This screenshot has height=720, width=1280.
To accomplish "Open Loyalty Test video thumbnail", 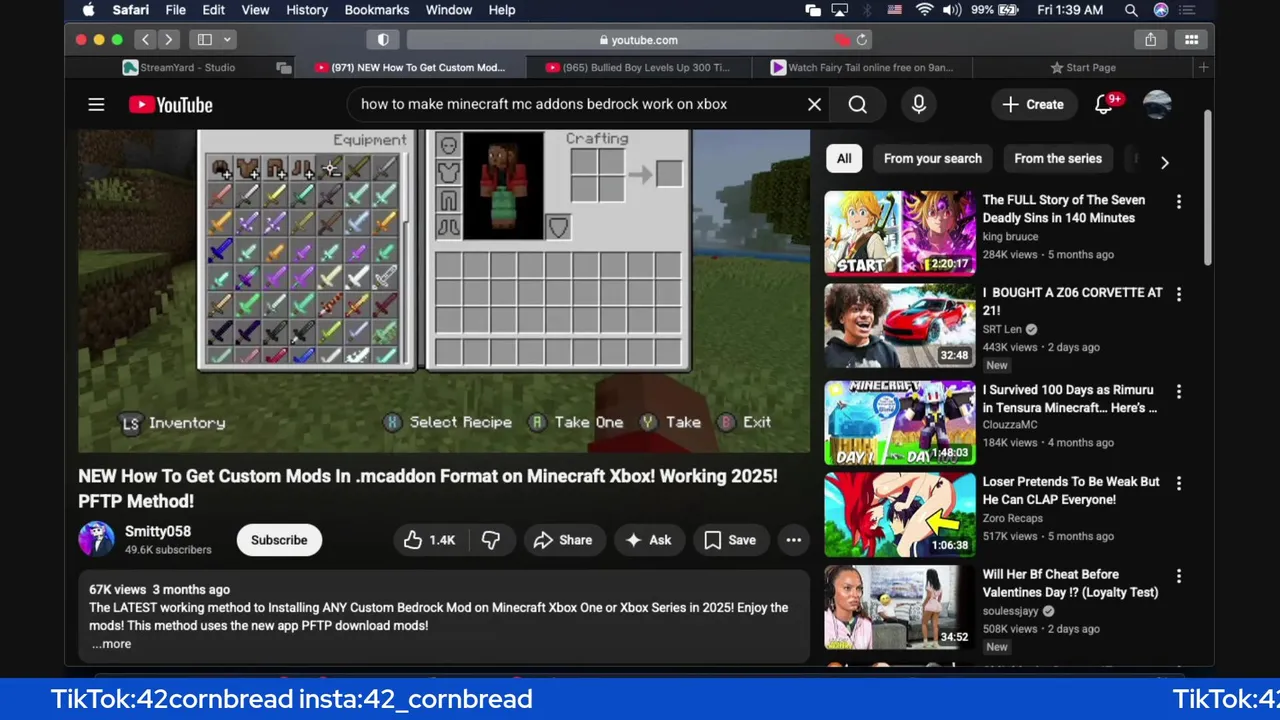I will point(899,607).
